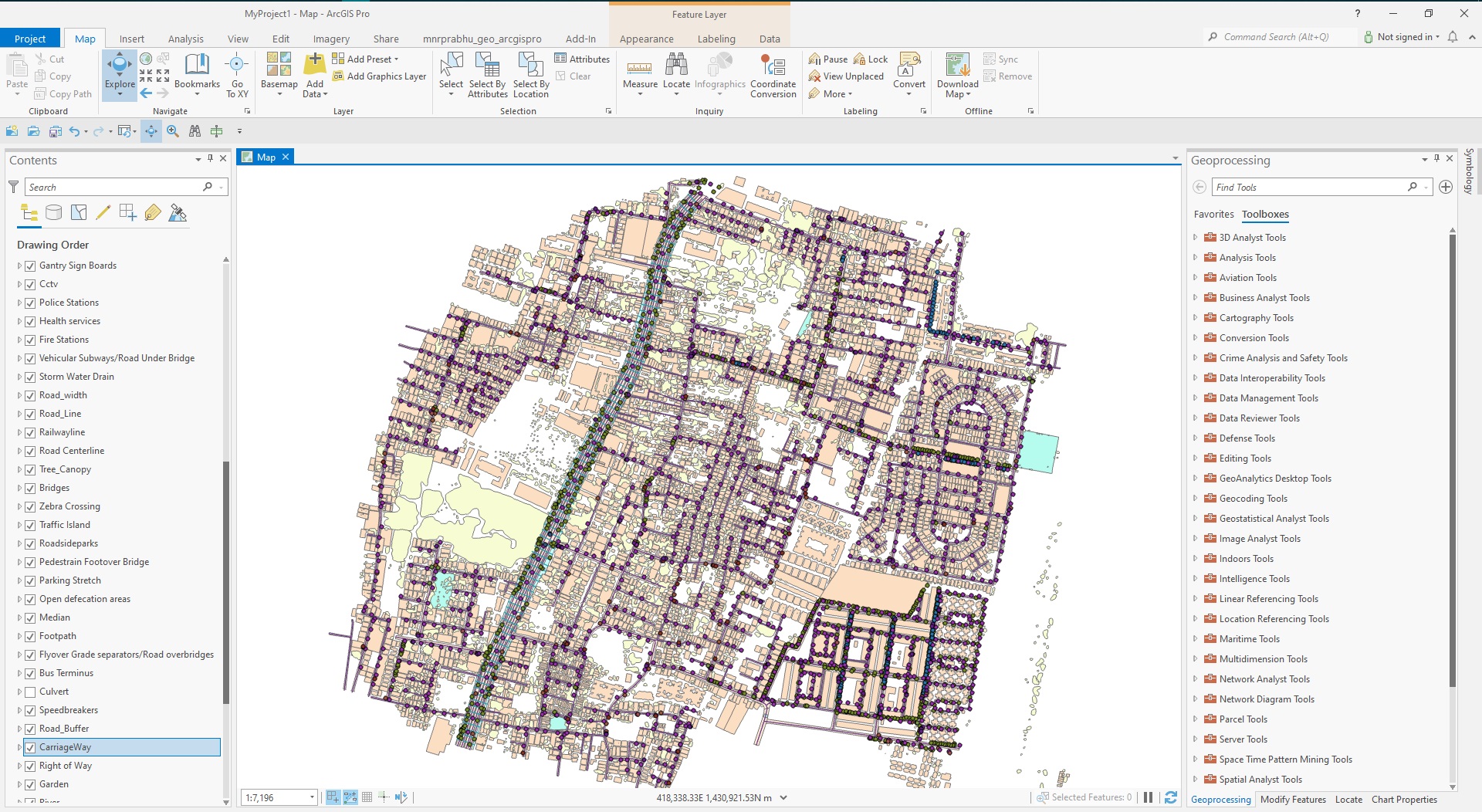The image size is (1482, 812).
Task: Open Select By Attributes
Action: pos(488,75)
